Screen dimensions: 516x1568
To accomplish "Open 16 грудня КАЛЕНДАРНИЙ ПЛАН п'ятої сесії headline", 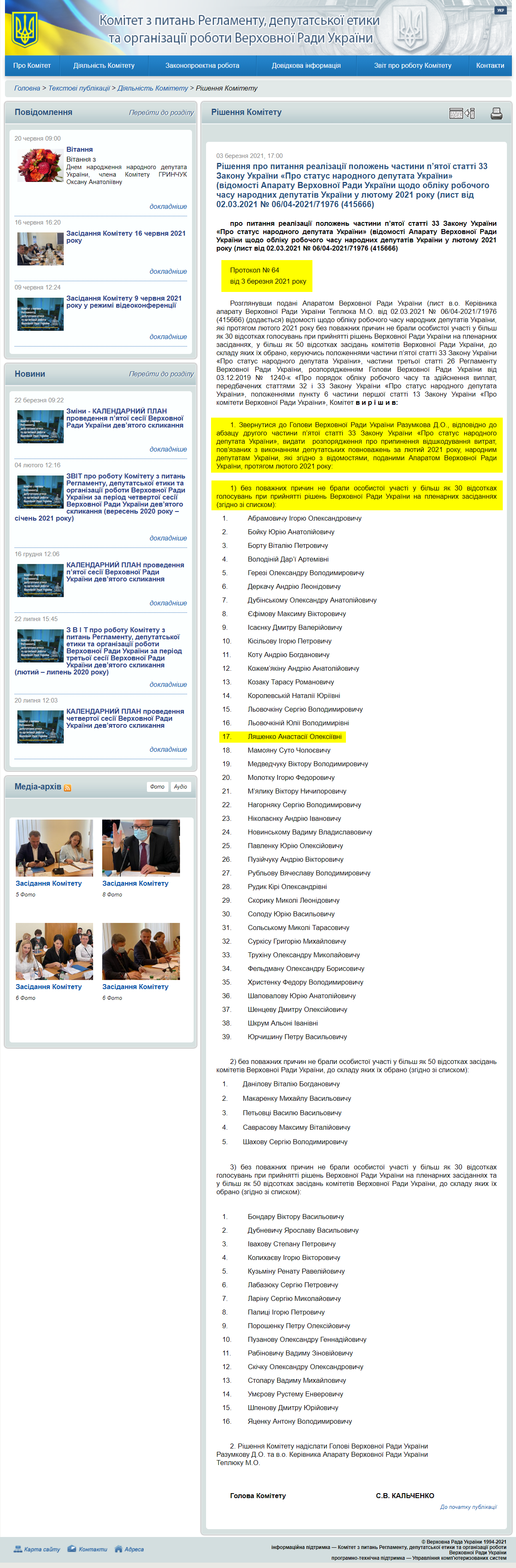I will pos(125,572).
